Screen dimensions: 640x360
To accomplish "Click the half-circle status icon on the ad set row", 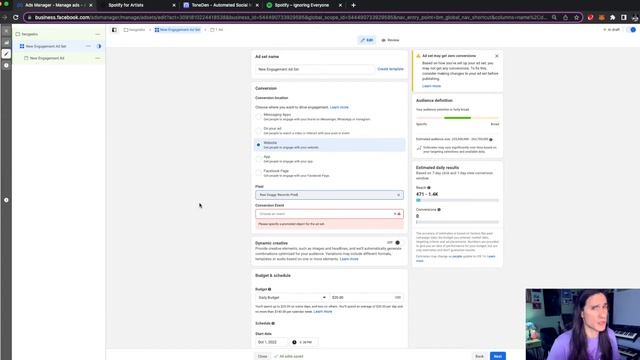I will 99,46.
